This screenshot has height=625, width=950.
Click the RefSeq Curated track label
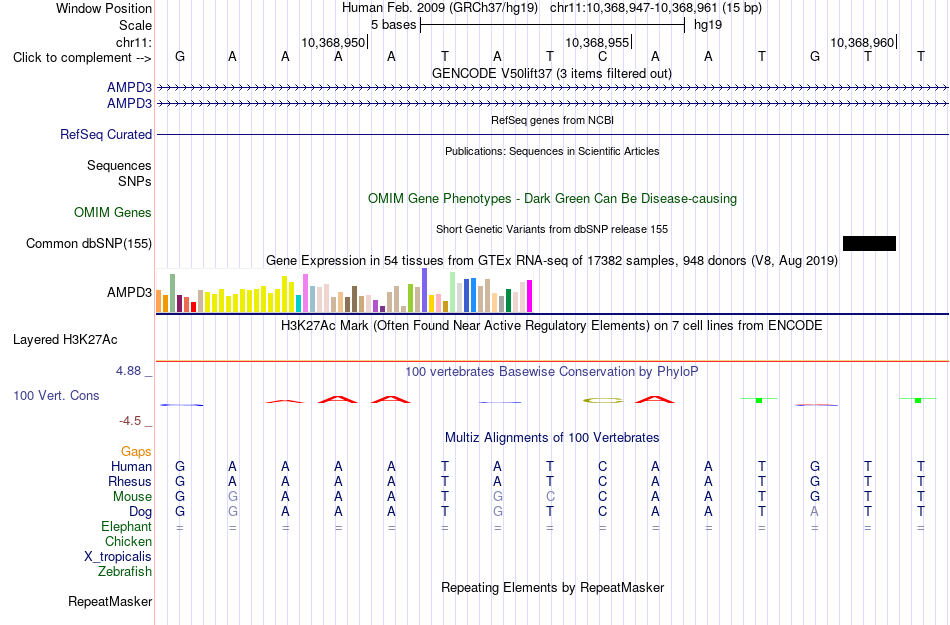click(x=105, y=134)
